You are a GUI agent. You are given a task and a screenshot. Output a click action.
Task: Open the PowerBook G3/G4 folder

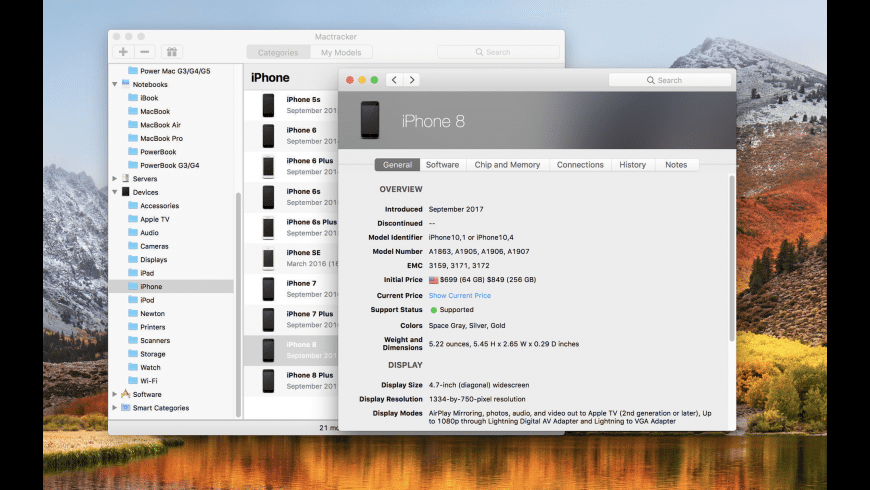[164, 165]
